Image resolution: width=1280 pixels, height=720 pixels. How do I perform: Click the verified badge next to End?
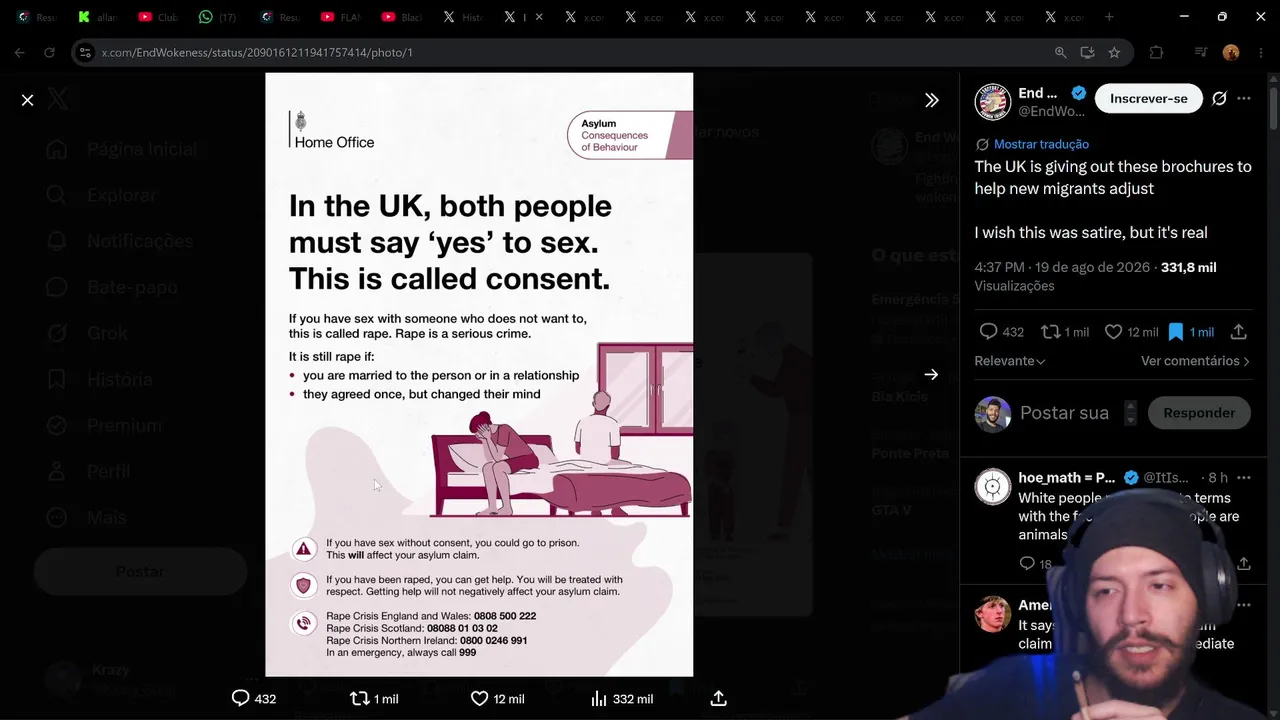pyautogui.click(x=1078, y=93)
